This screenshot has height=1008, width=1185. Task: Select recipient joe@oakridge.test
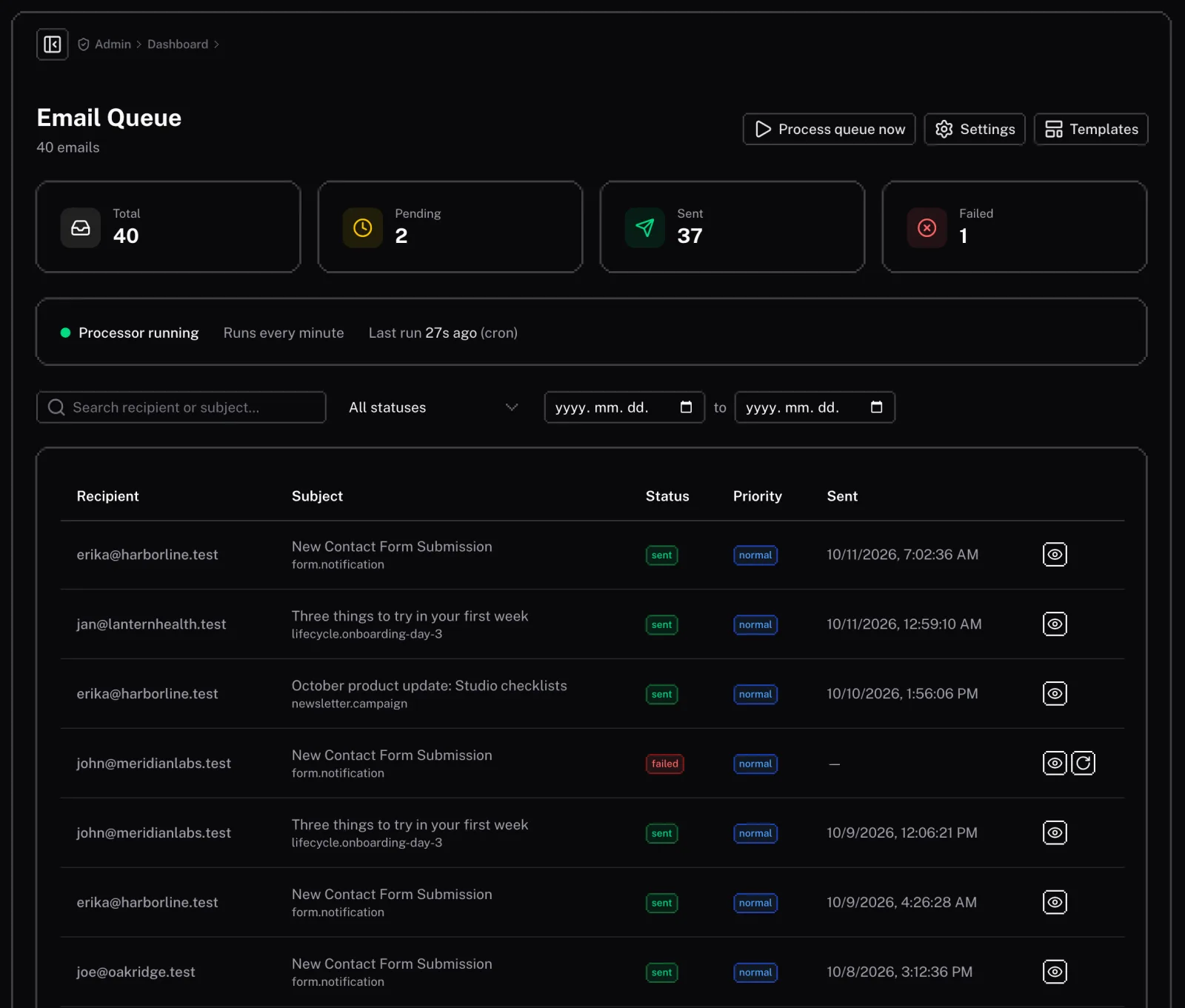point(136,972)
